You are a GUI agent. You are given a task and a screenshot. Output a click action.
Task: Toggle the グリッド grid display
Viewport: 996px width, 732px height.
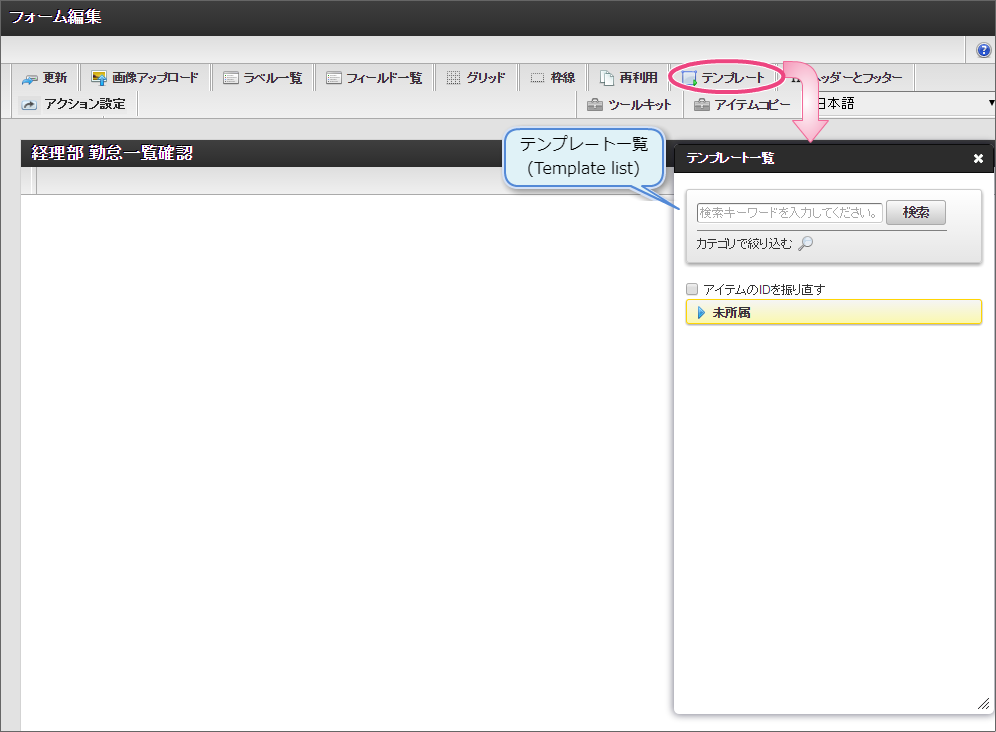click(476, 78)
